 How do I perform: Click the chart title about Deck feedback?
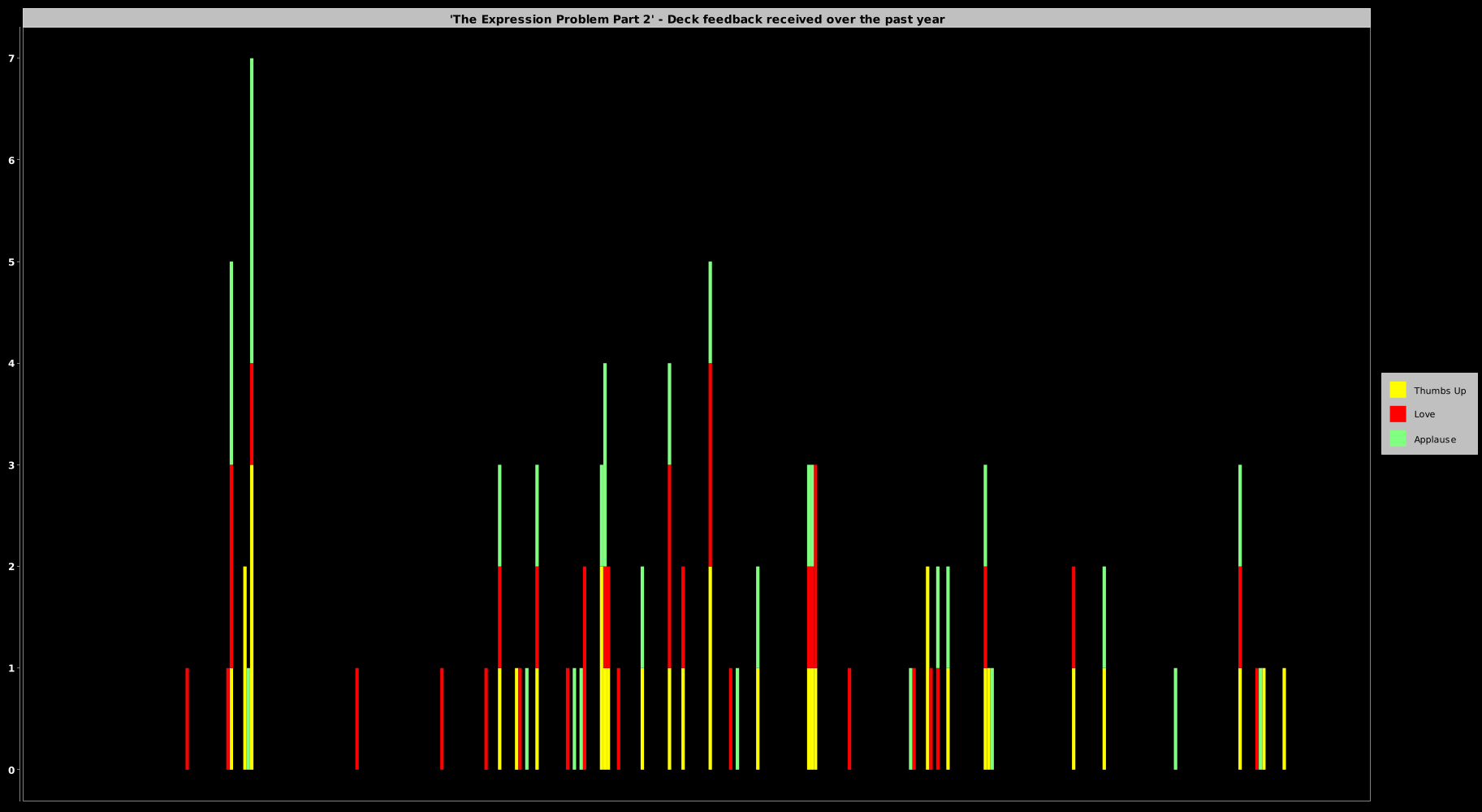click(x=697, y=19)
